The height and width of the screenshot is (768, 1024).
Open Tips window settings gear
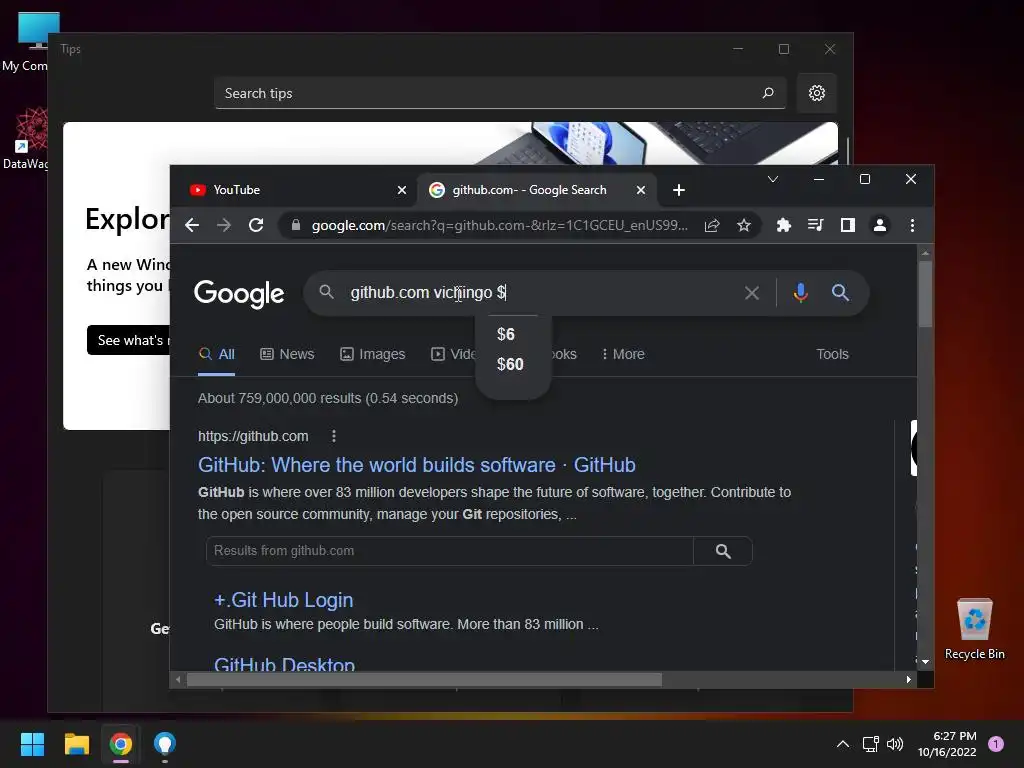pyautogui.click(x=816, y=93)
